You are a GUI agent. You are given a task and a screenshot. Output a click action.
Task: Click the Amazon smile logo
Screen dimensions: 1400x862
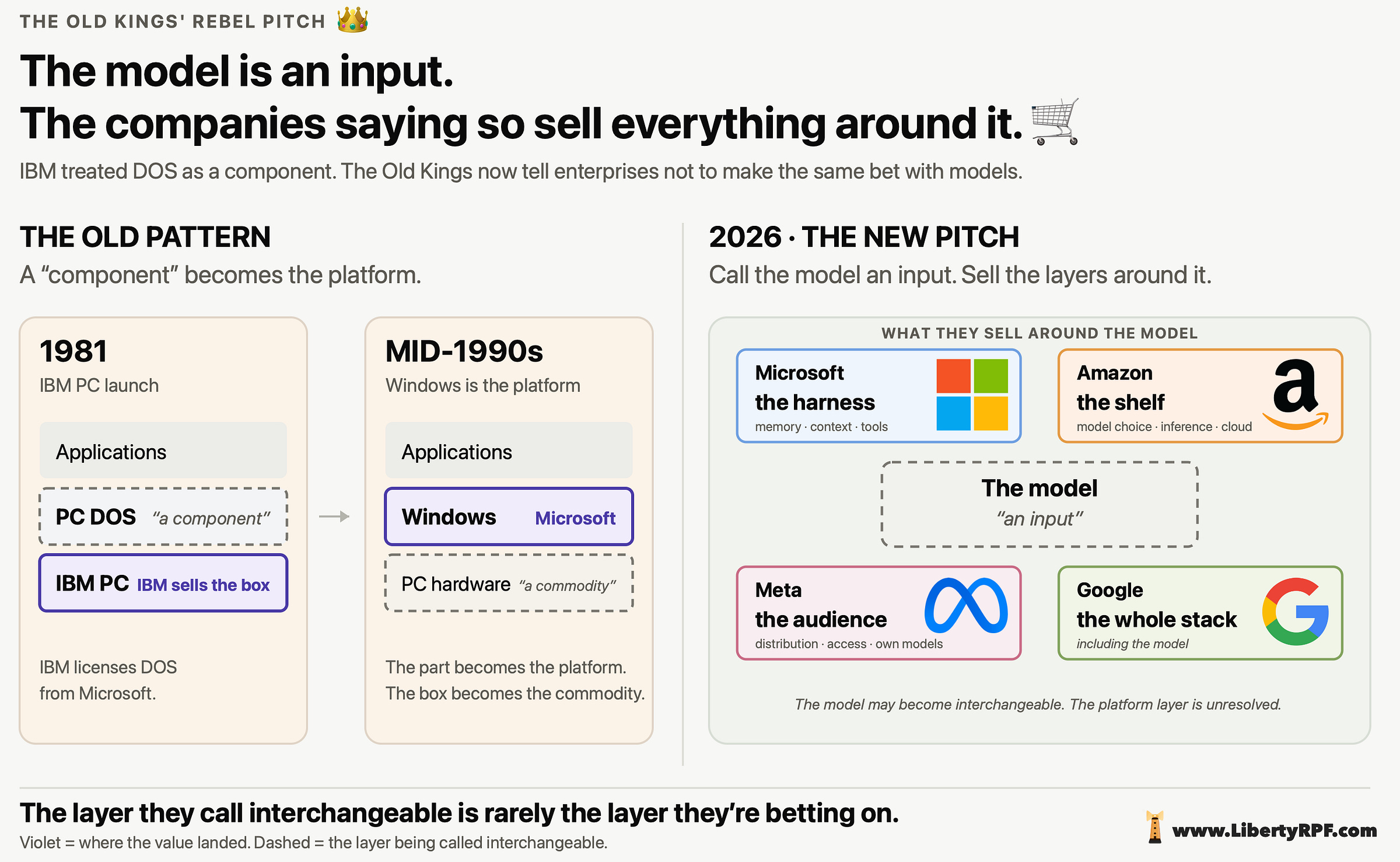click(x=1296, y=395)
